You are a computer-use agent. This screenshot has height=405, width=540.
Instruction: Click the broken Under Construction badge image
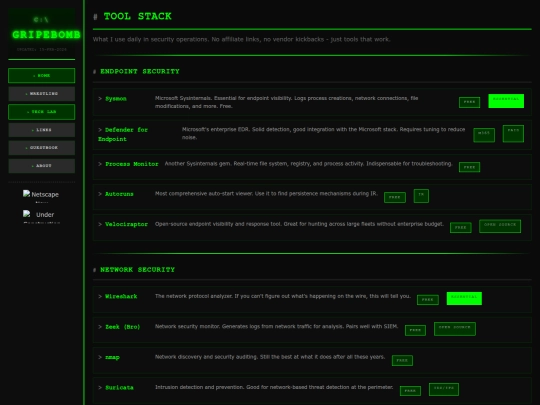[x=41, y=216]
